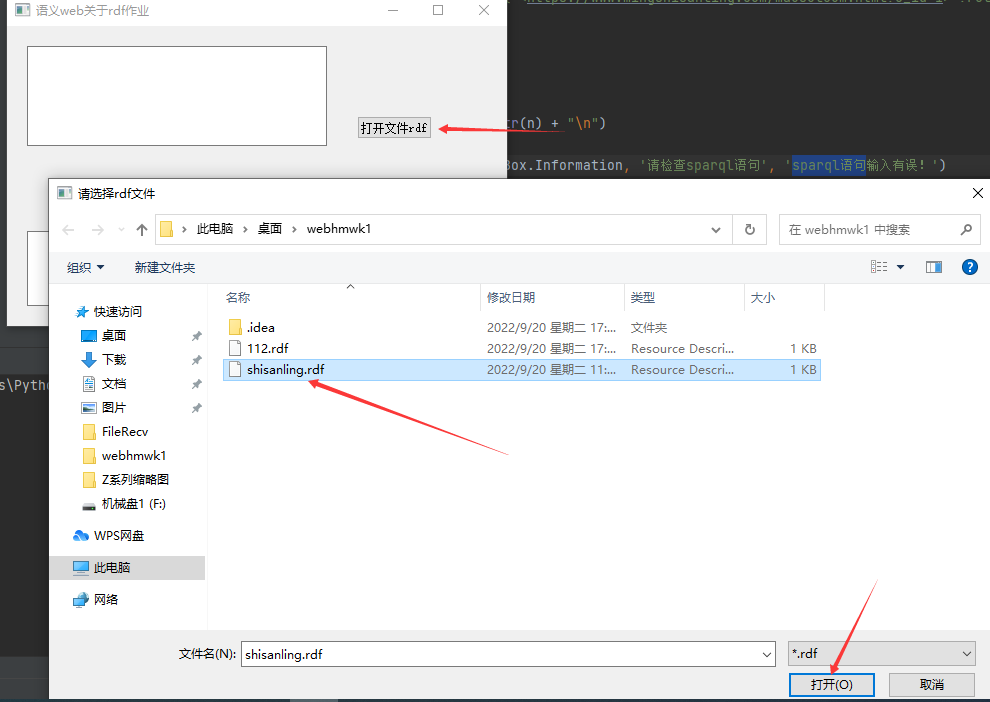This screenshot has height=702, width=990.
Task: Click the 2022/9/20 date of 112.rdf
Action: (x=551, y=348)
